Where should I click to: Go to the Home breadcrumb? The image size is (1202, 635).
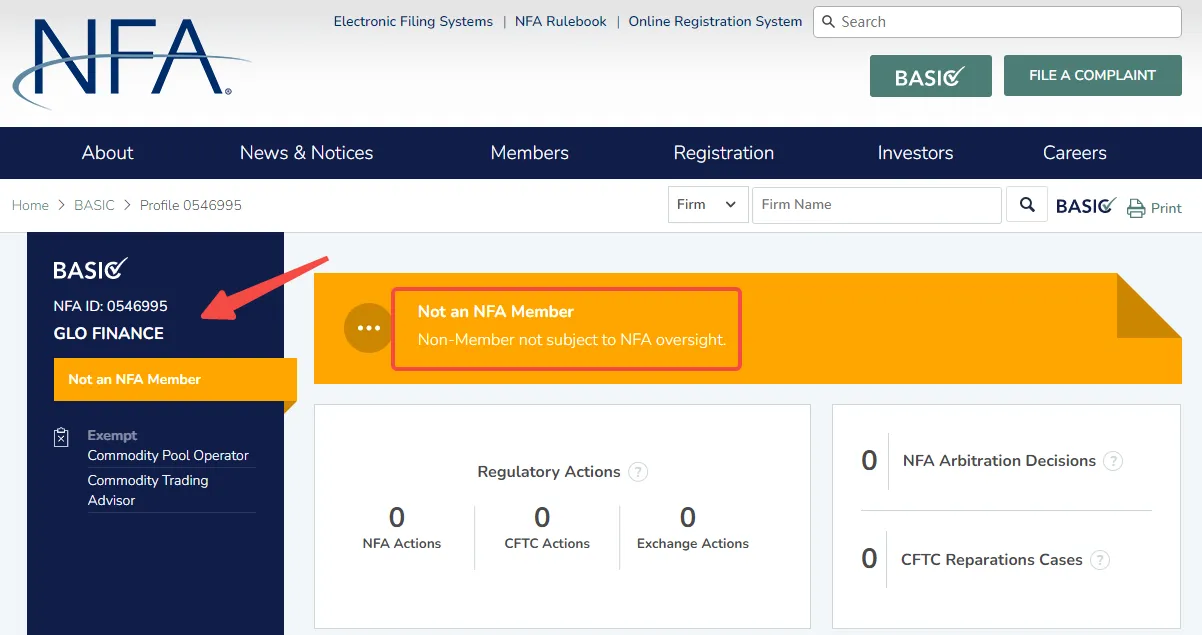click(30, 205)
